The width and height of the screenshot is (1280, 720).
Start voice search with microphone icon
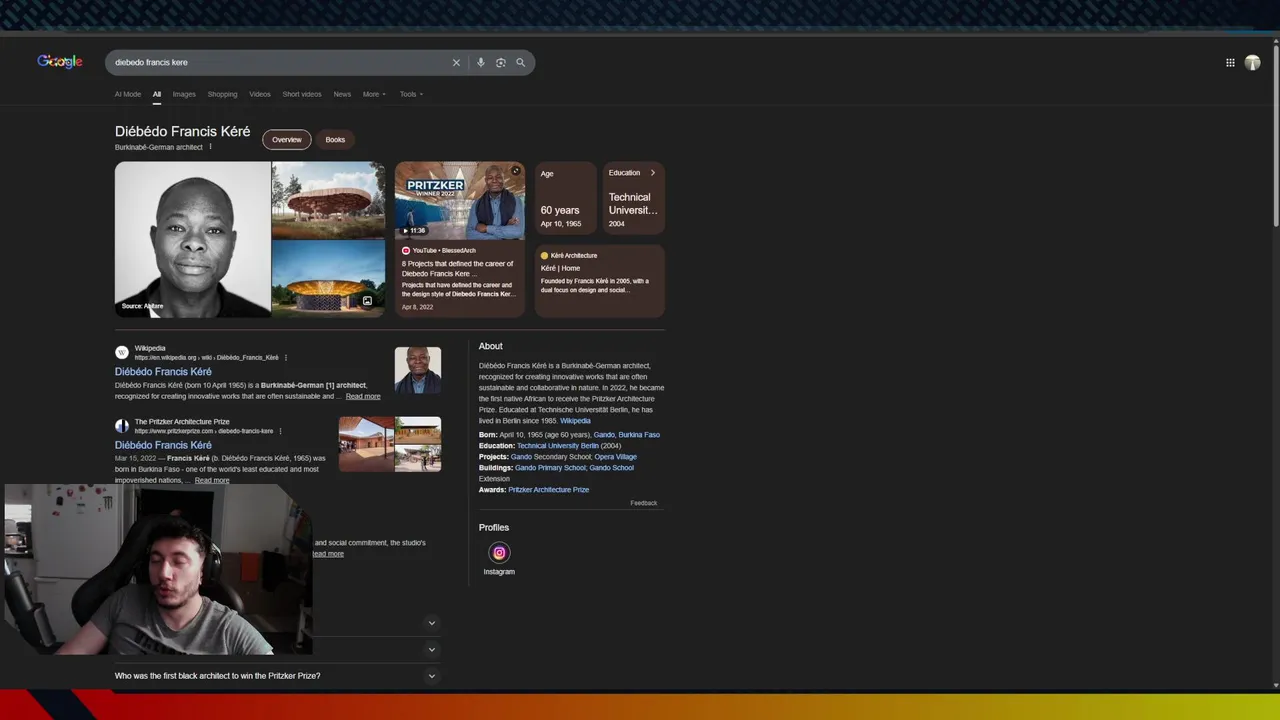point(481,62)
